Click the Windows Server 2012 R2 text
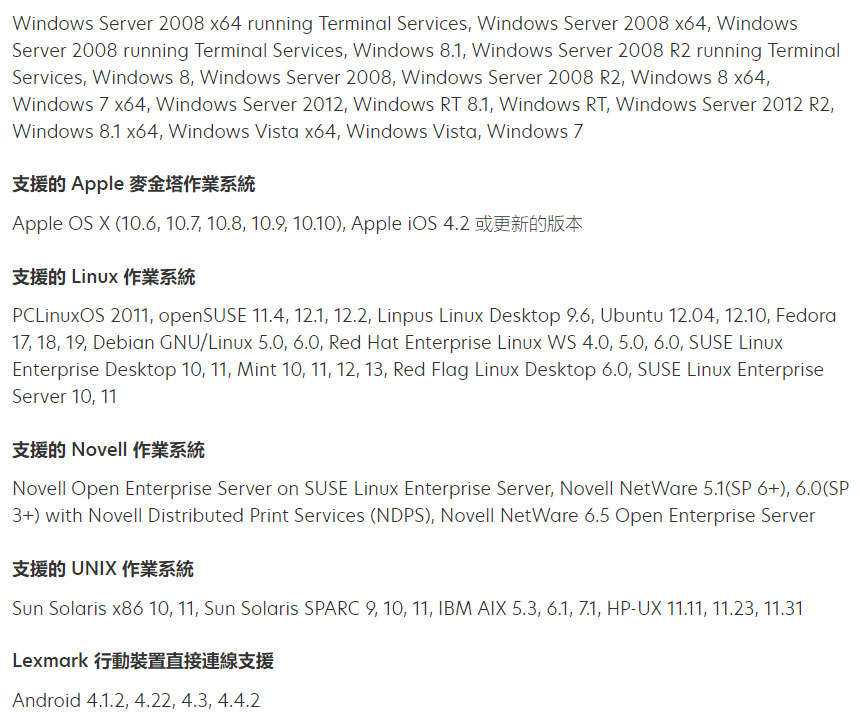 point(723,104)
